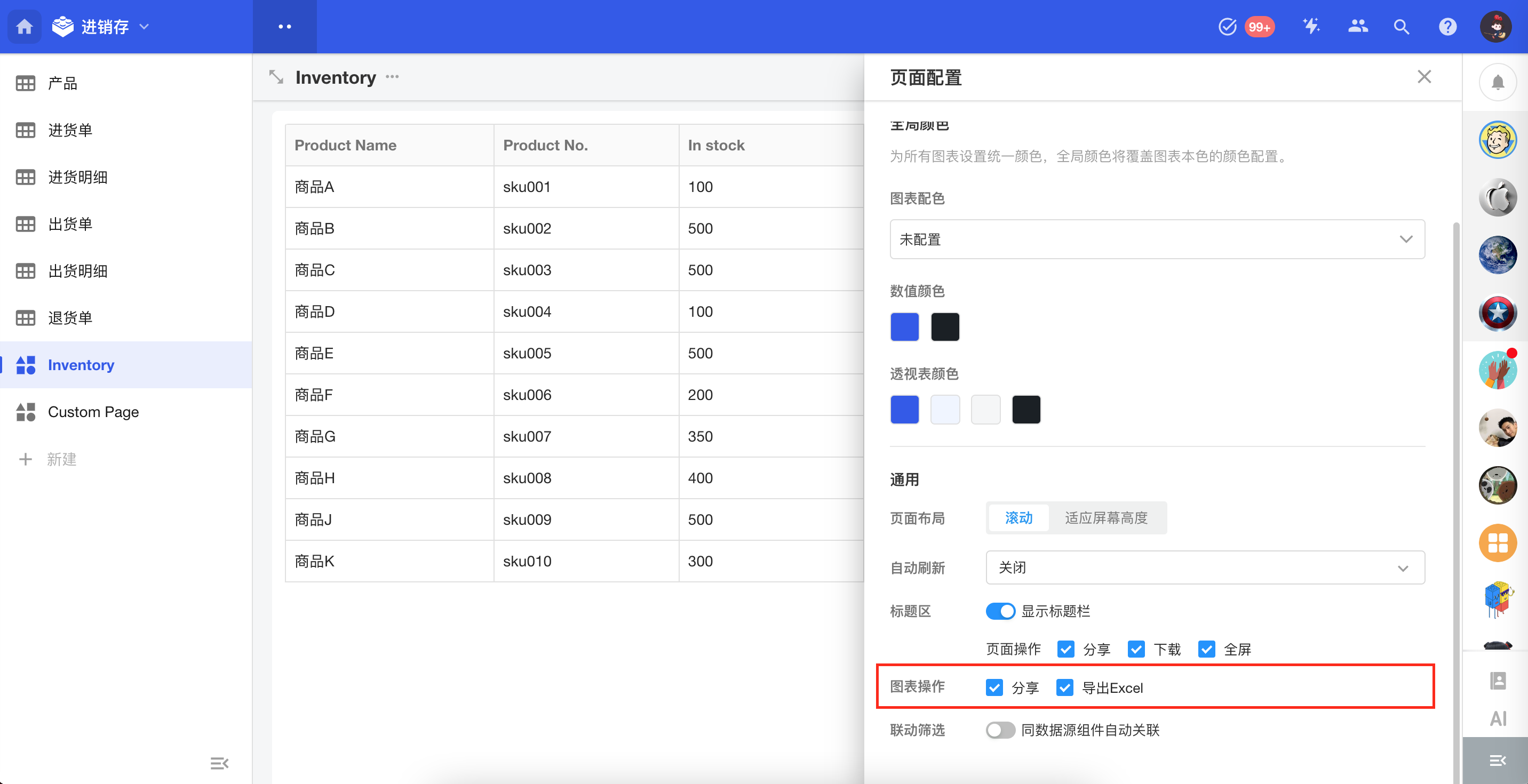Viewport: 1528px width, 784px height.
Task: Expand Inventory page to fullscreen arrow icon
Action: pos(276,77)
